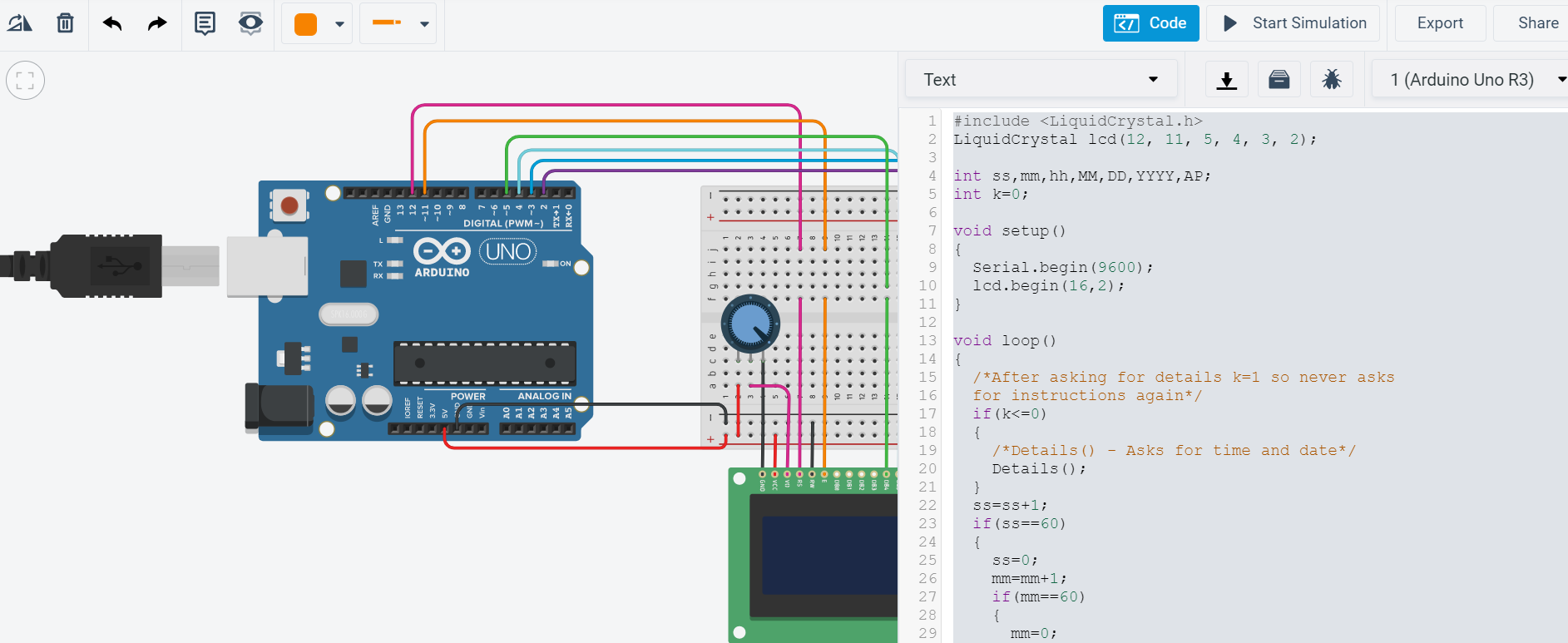Click the Export button
The width and height of the screenshot is (1568, 643).
point(1440,23)
